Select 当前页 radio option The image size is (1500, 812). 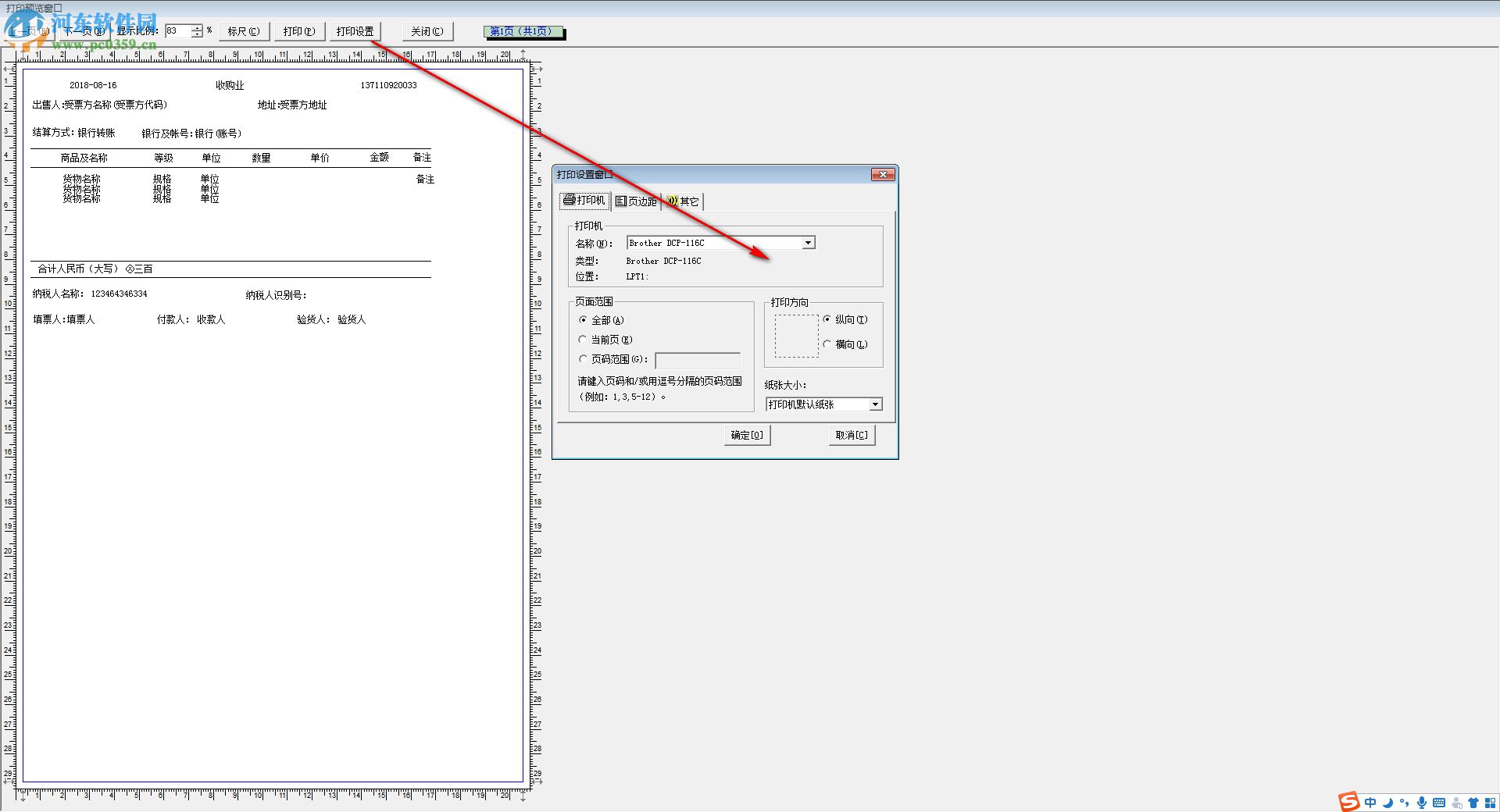click(x=583, y=340)
